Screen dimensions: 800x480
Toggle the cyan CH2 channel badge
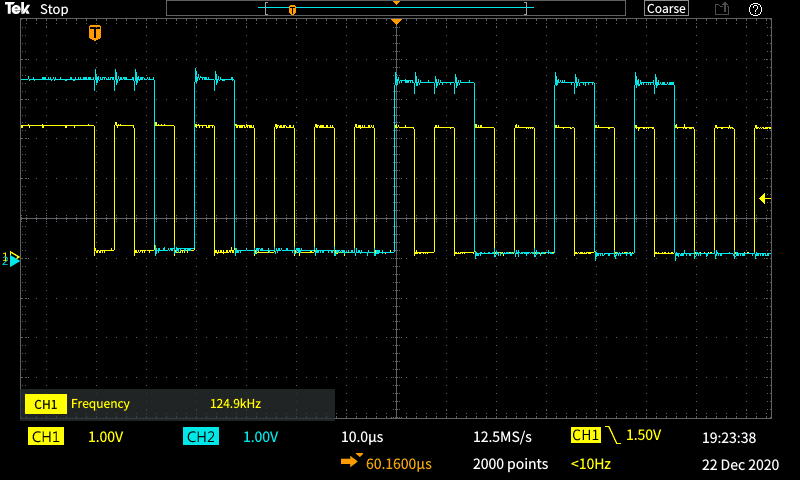click(x=201, y=437)
